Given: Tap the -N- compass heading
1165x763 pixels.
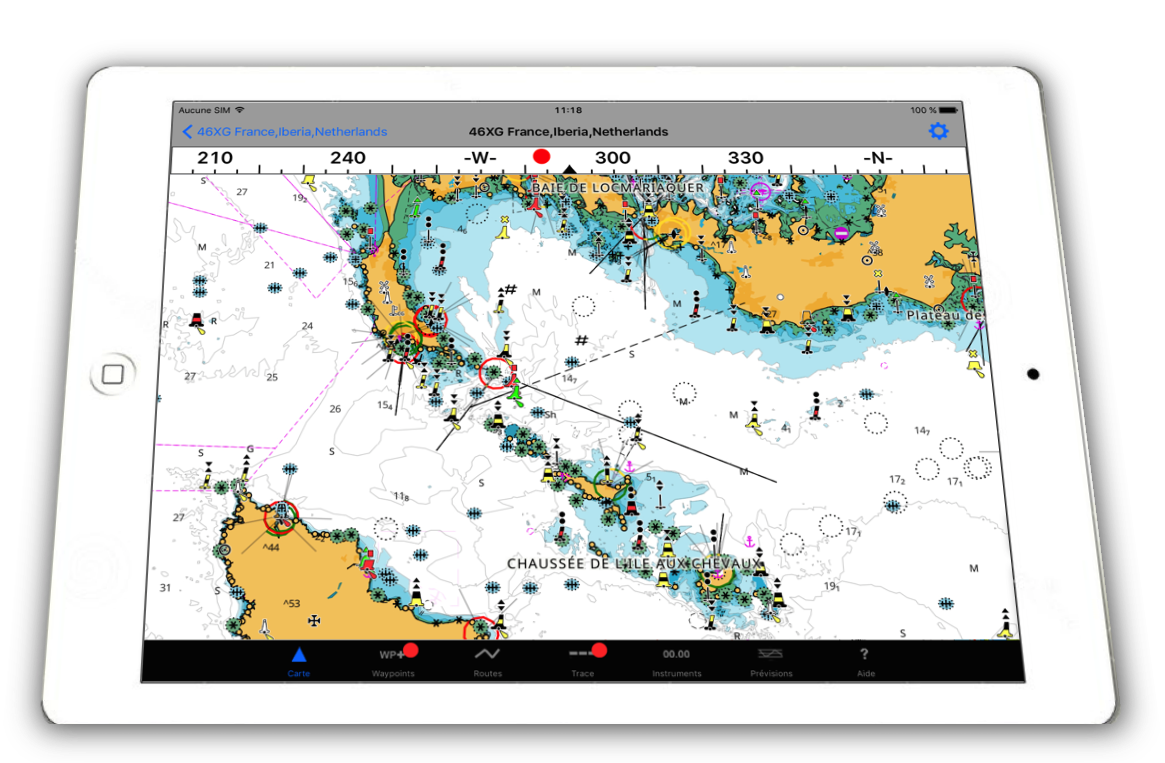Looking at the screenshot, I should click(x=877, y=158).
